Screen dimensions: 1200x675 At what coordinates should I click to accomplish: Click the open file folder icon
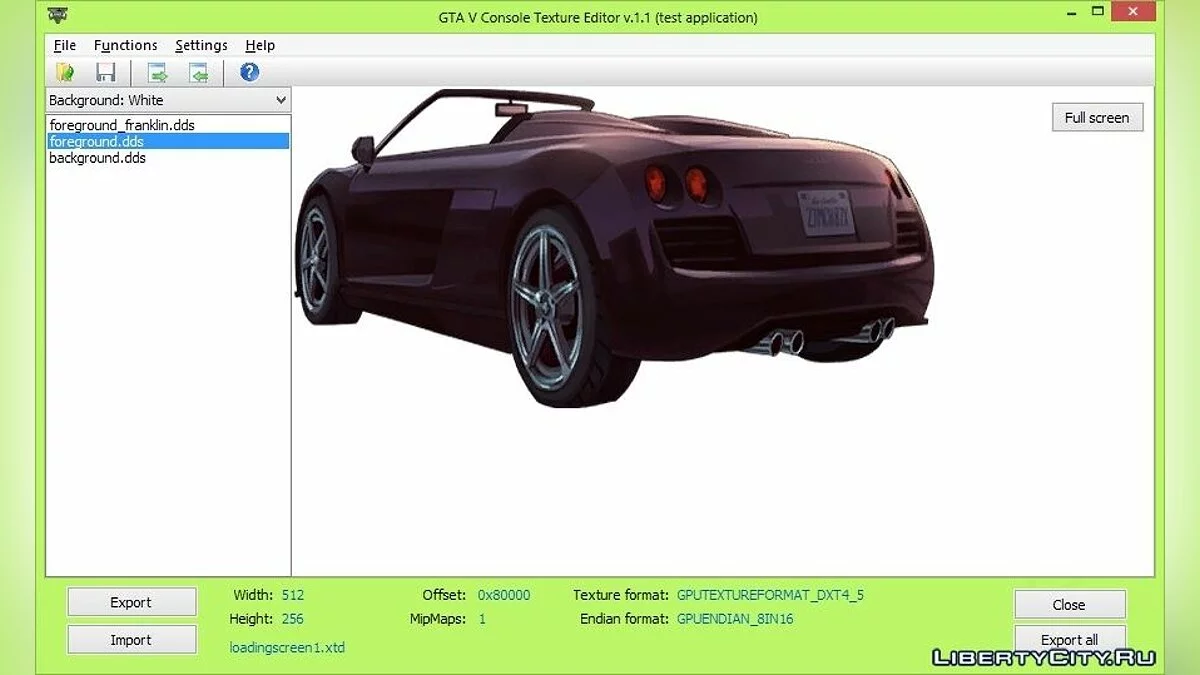[66, 72]
